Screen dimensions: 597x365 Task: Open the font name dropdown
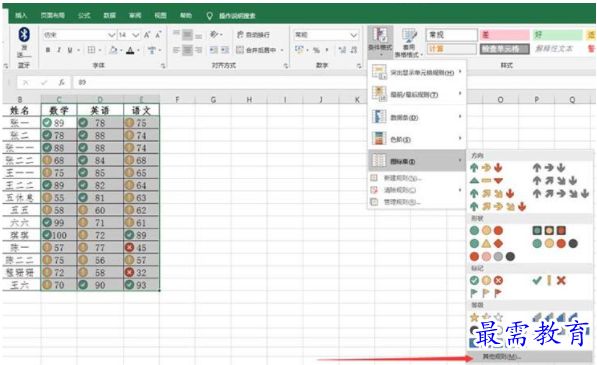(111, 35)
